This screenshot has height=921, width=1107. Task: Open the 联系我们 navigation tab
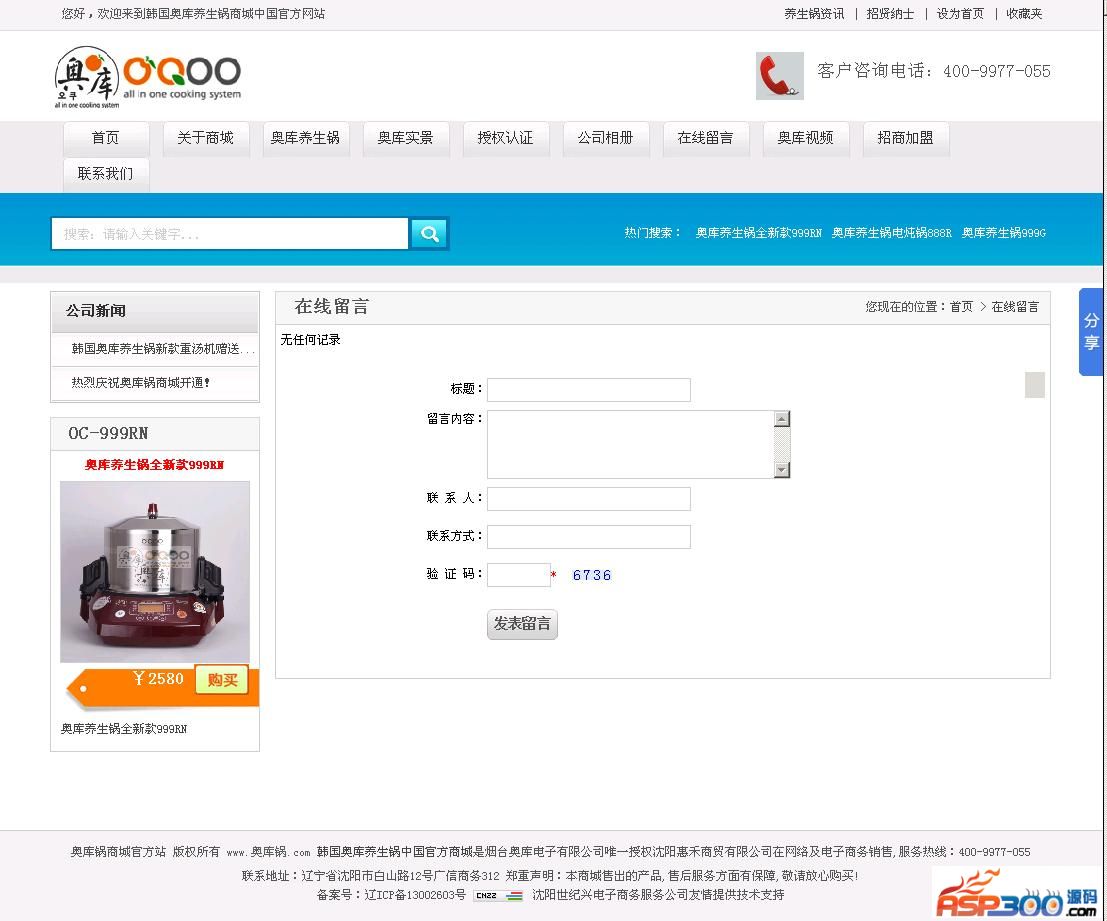(x=106, y=174)
